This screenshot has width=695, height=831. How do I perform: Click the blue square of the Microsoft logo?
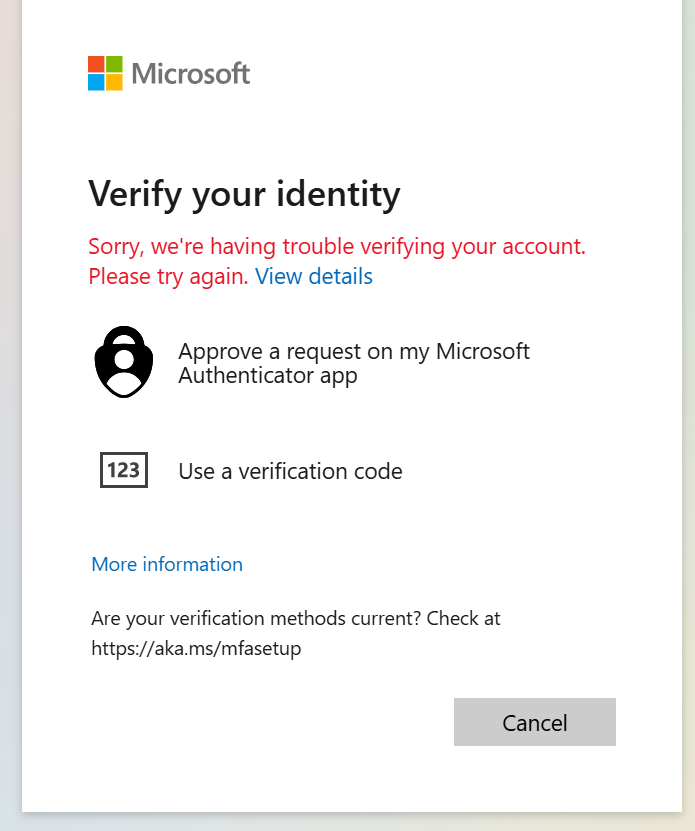pyautogui.click(x=96, y=81)
